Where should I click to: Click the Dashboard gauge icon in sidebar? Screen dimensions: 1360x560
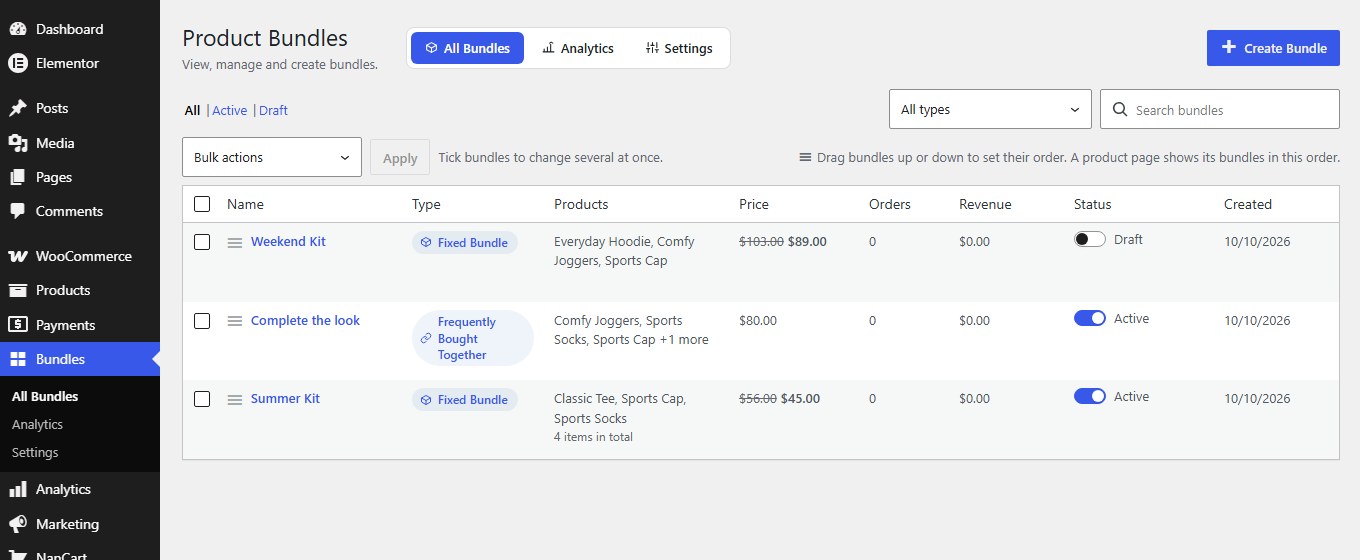[18, 29]
